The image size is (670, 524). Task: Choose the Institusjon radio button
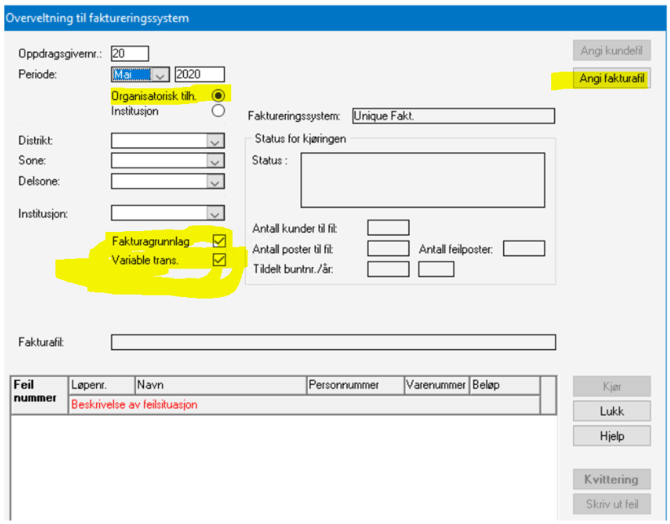[218, 111]
